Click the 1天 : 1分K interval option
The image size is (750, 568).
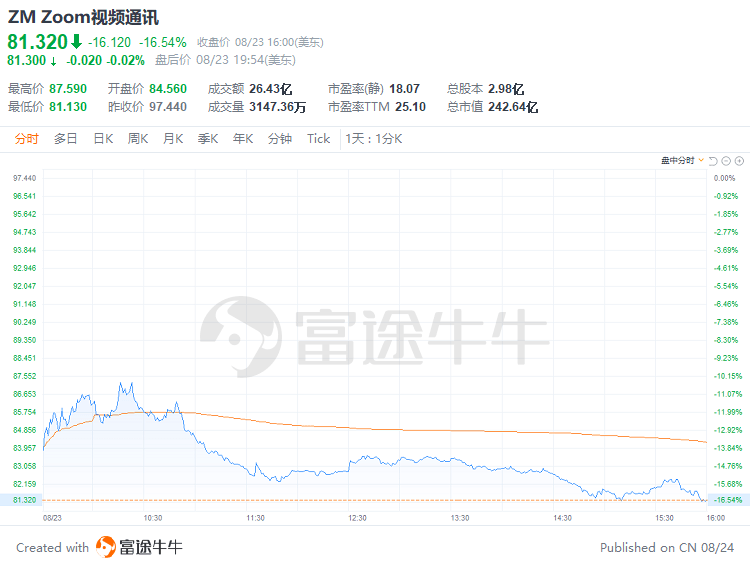[374, 139]
